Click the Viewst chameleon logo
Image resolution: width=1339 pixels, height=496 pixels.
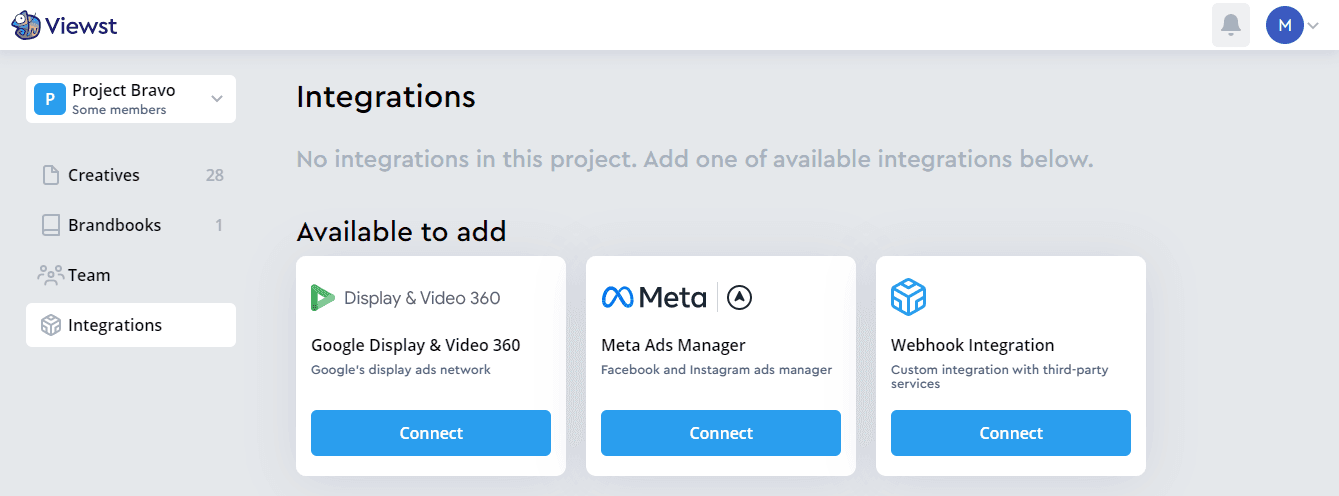(x=26, y=25)
